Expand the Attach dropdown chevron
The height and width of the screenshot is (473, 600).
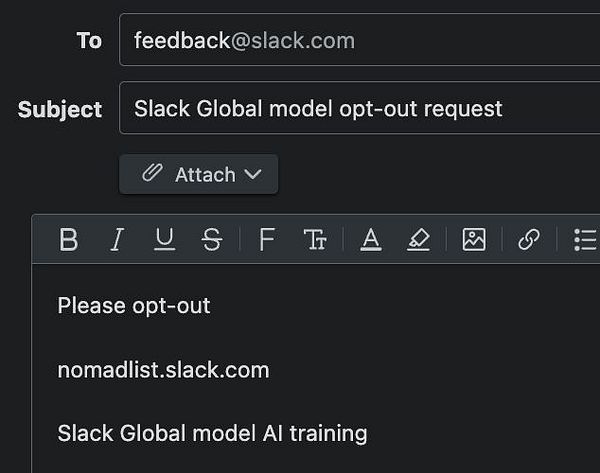pyautogui.click(x=253, y=174)
